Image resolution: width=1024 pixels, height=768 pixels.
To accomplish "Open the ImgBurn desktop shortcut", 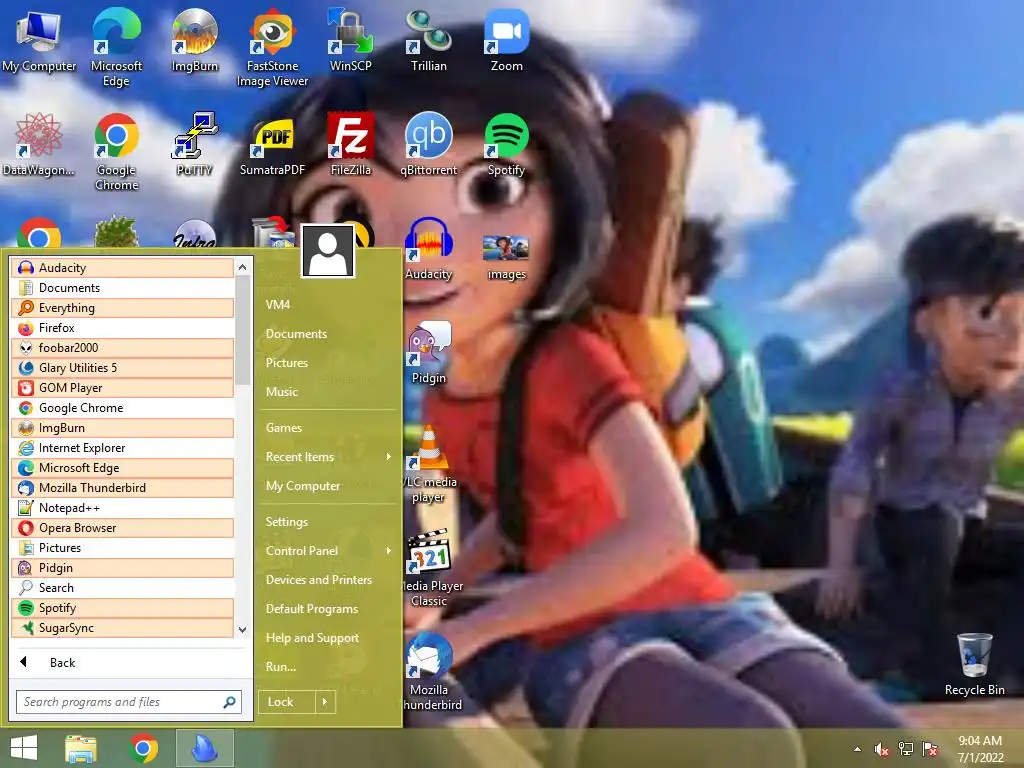I will 195,40.
